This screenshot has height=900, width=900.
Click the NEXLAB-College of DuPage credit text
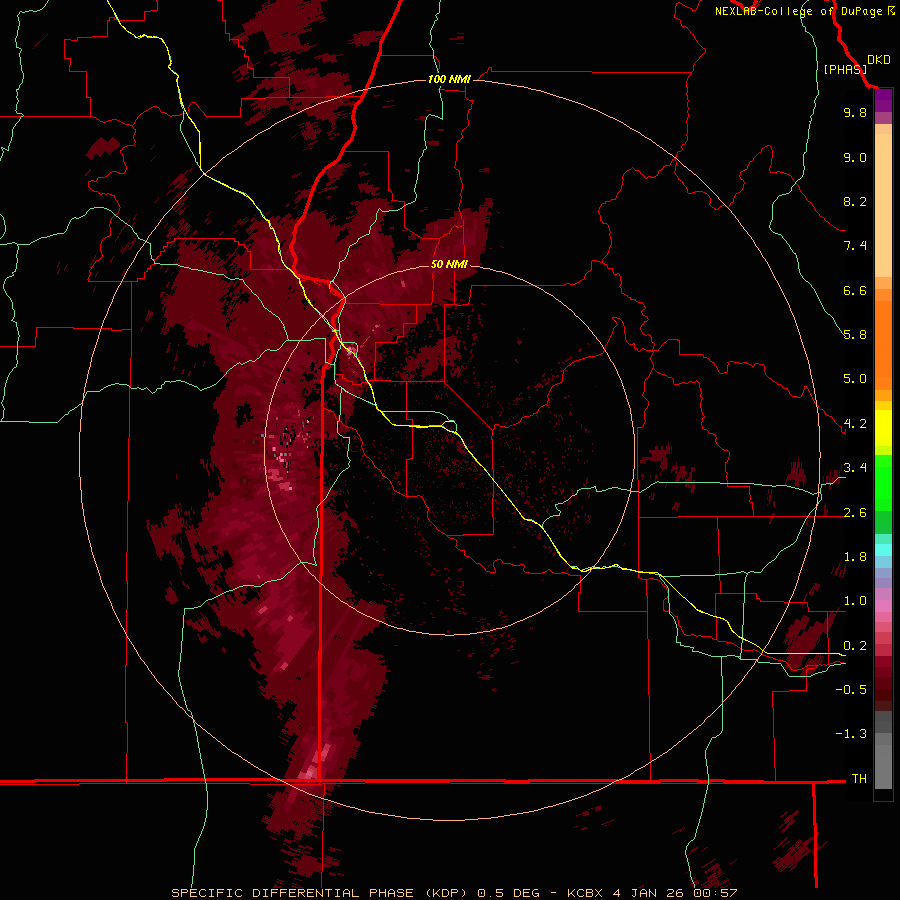click(x=805, y=11)
